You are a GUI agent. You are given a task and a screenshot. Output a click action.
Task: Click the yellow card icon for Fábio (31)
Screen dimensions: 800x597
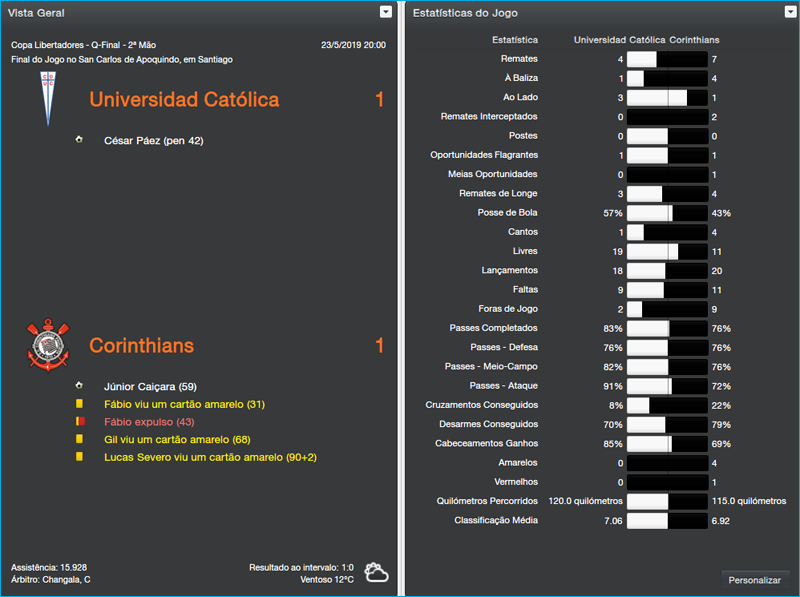[80, 404]
